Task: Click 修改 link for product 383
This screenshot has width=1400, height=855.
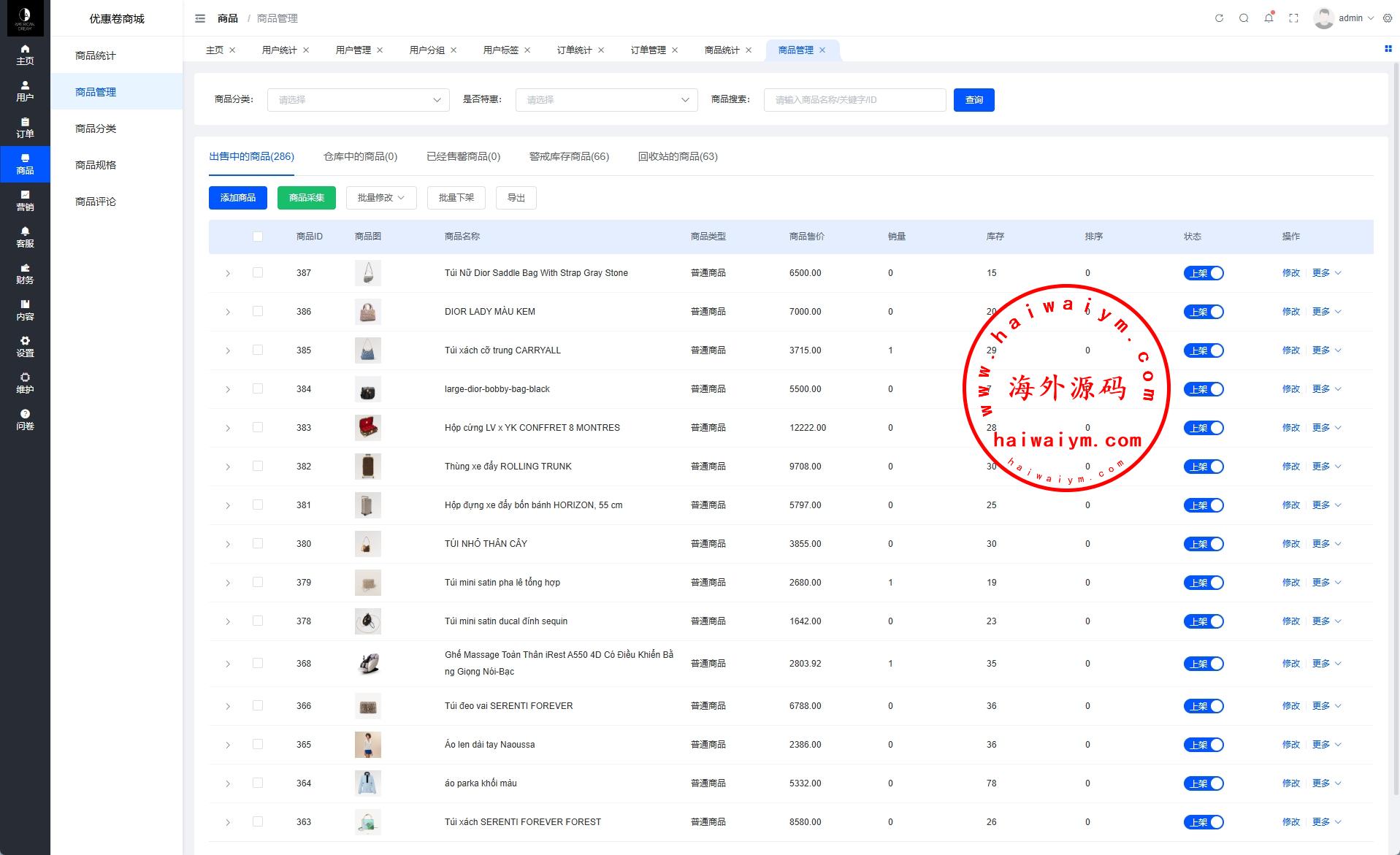Action: pyautogui.click(x=1290, y=428)
